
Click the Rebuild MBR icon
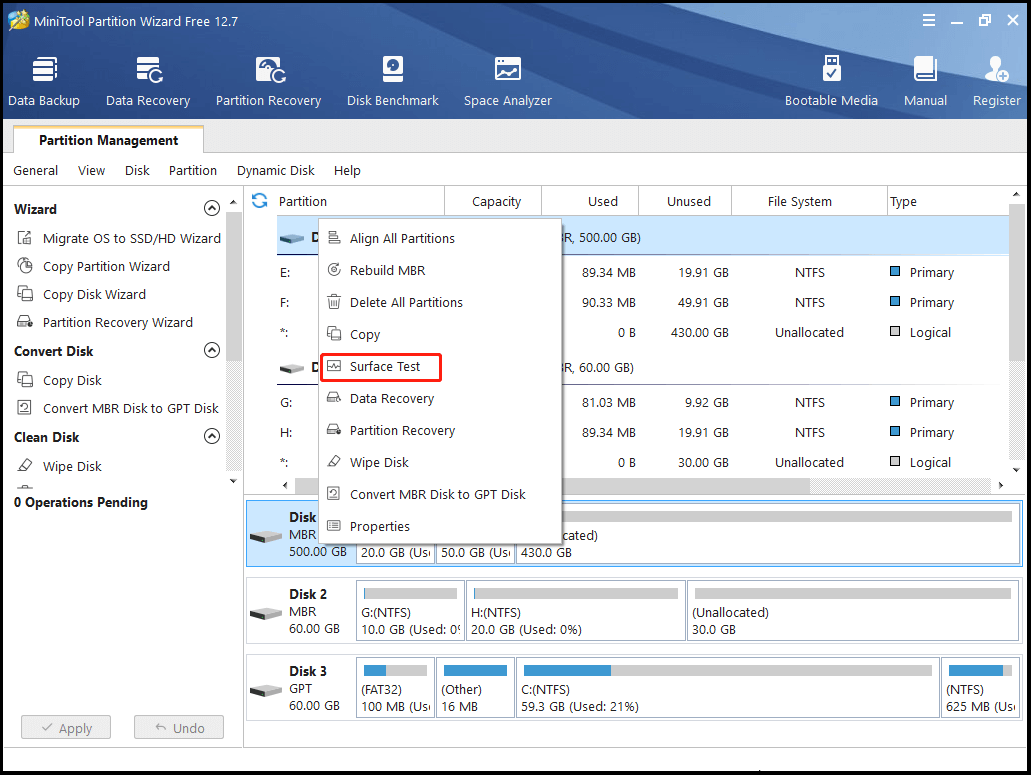pyautogui.click(x=334, y=270)
